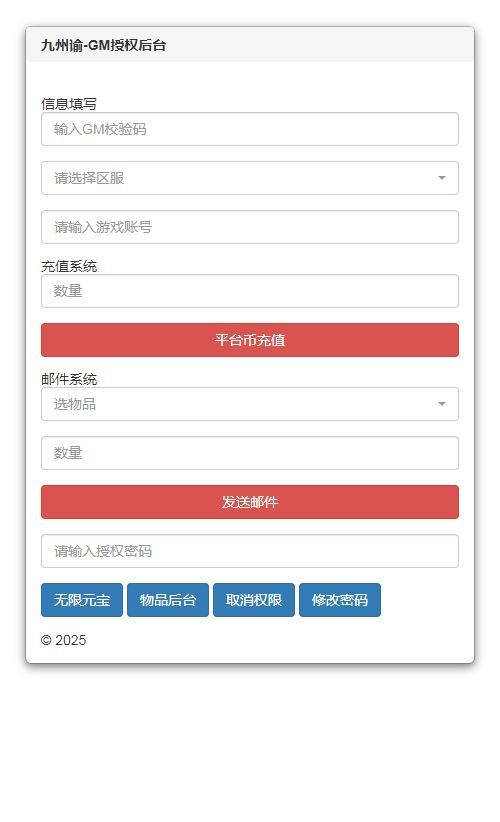This screenshot has width=500, height=822.
Task: Click the red 发送邮件 button
Action: [x=249, y=502]
